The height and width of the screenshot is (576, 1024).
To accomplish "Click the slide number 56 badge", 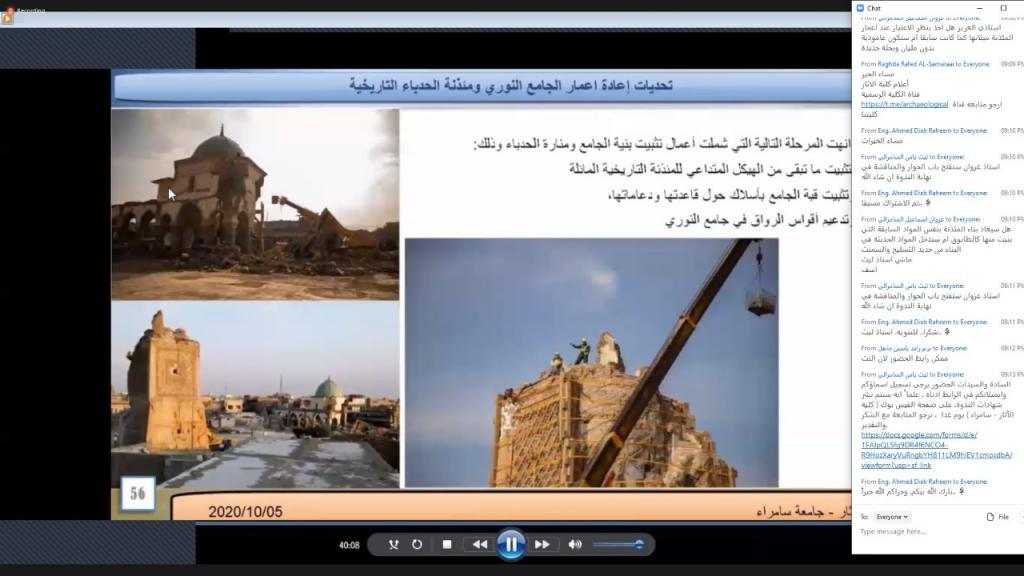I will [138, 492].
